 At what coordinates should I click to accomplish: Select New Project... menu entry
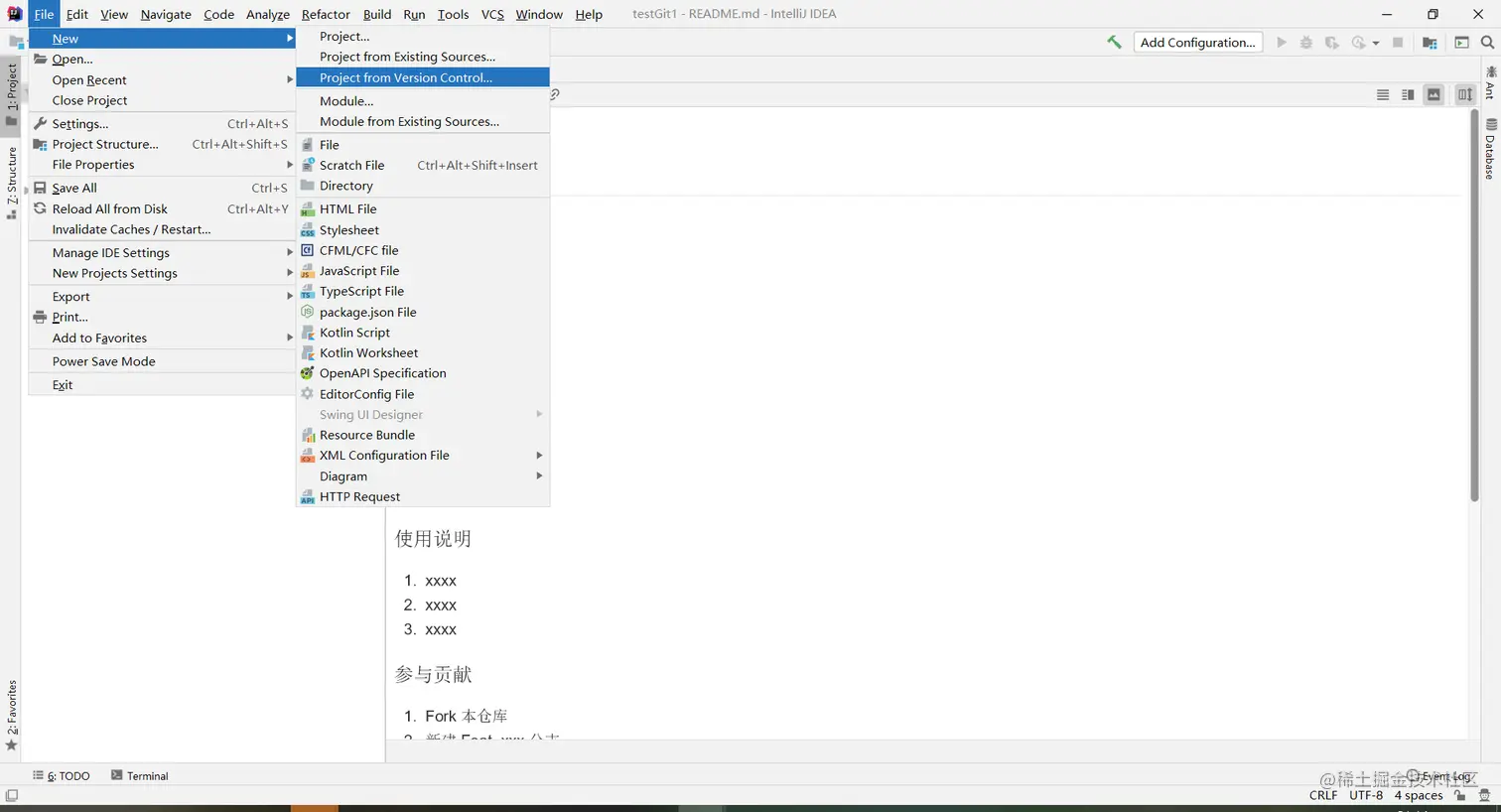coord(423,36)
